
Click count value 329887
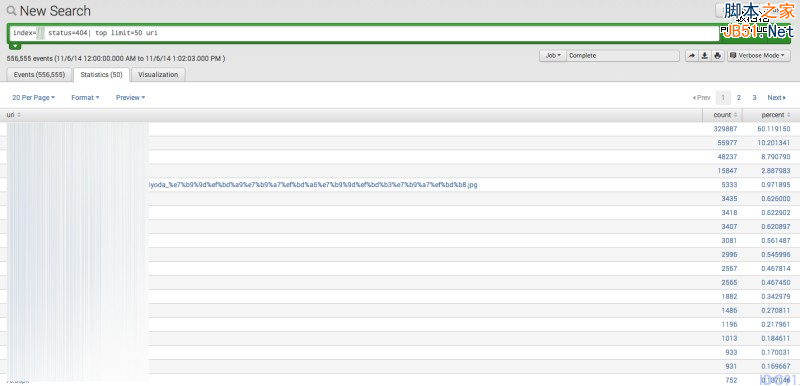(x=726, y=129)
